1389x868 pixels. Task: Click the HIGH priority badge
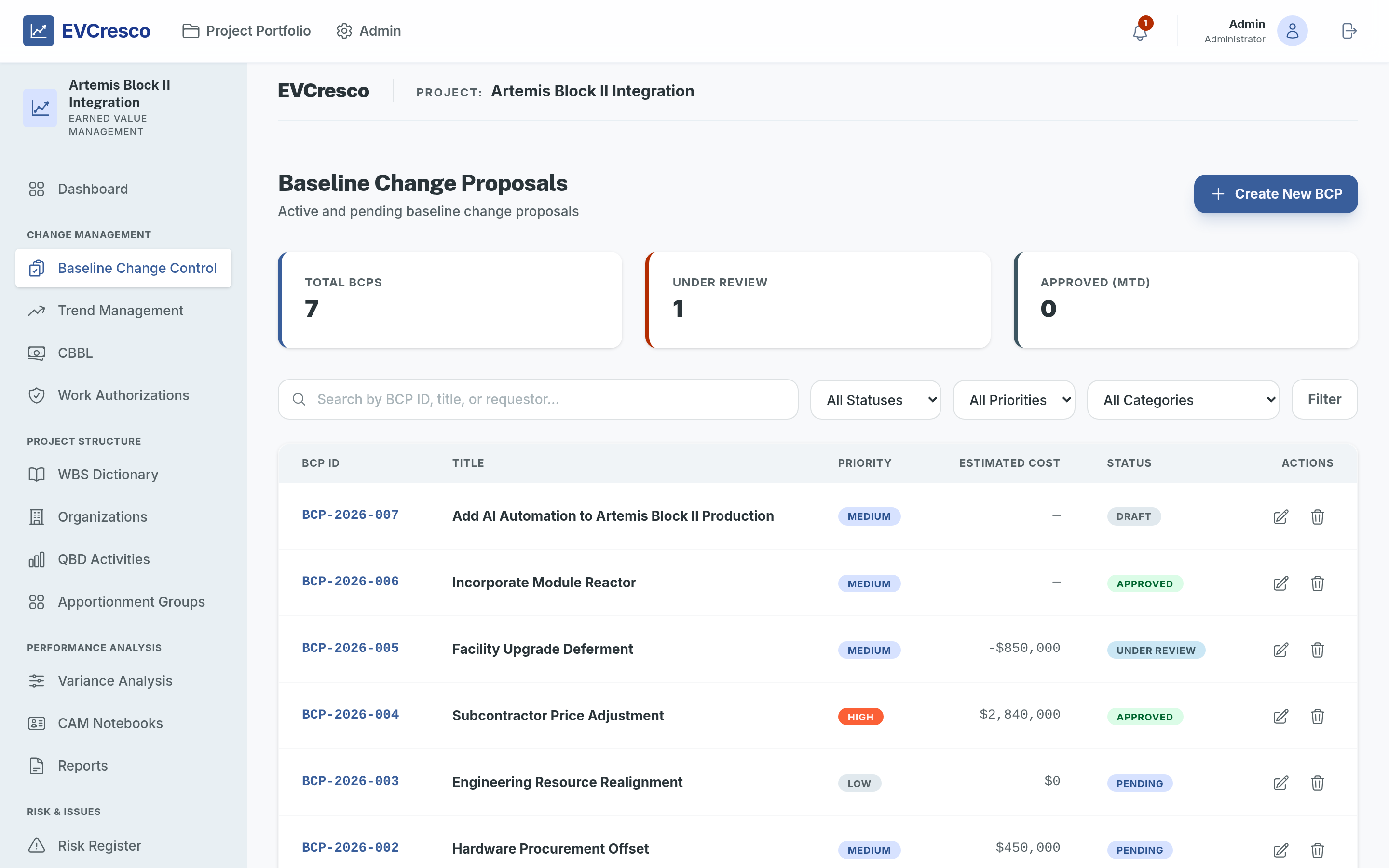[x=860, y=717]
